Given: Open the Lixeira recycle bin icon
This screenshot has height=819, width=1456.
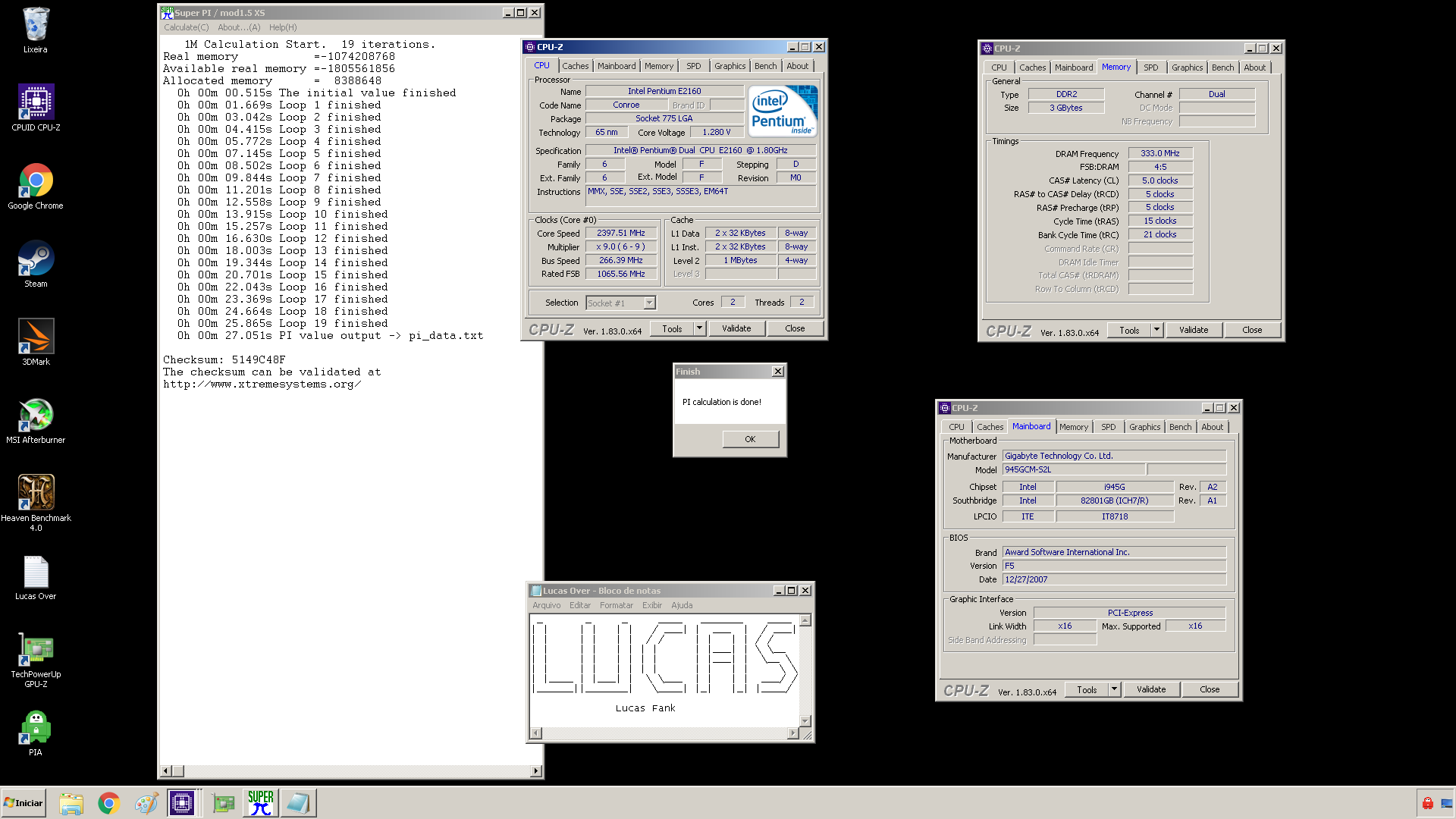Looking at the screenshot, I should point(35,30).
